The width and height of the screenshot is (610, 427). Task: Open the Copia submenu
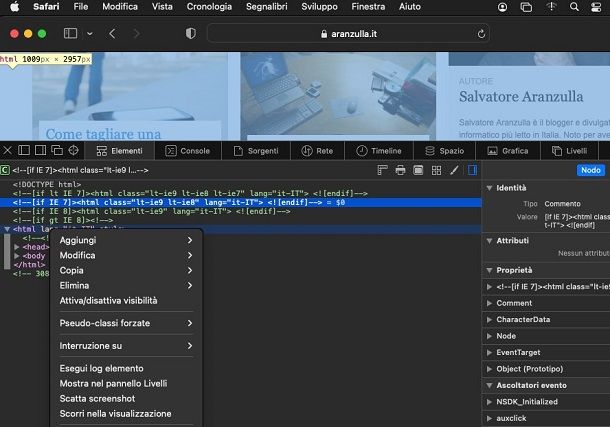click(126, 270)
